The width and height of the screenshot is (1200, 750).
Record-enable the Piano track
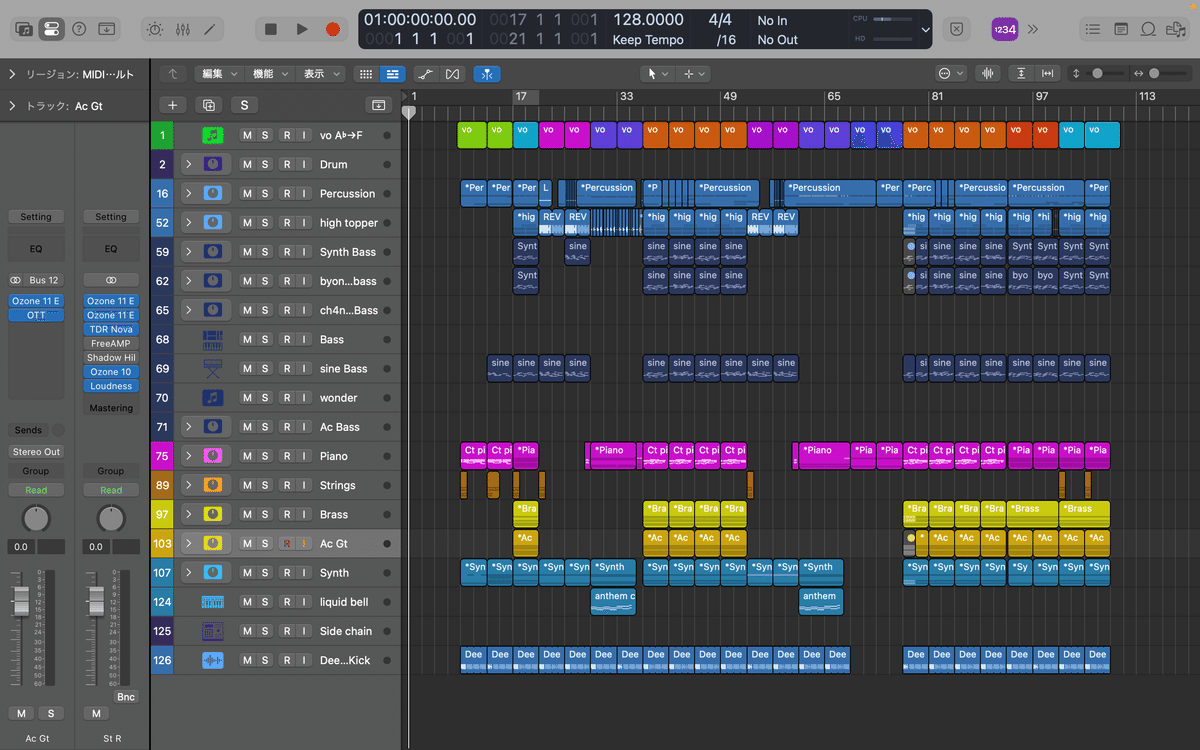tap(286, 456)
